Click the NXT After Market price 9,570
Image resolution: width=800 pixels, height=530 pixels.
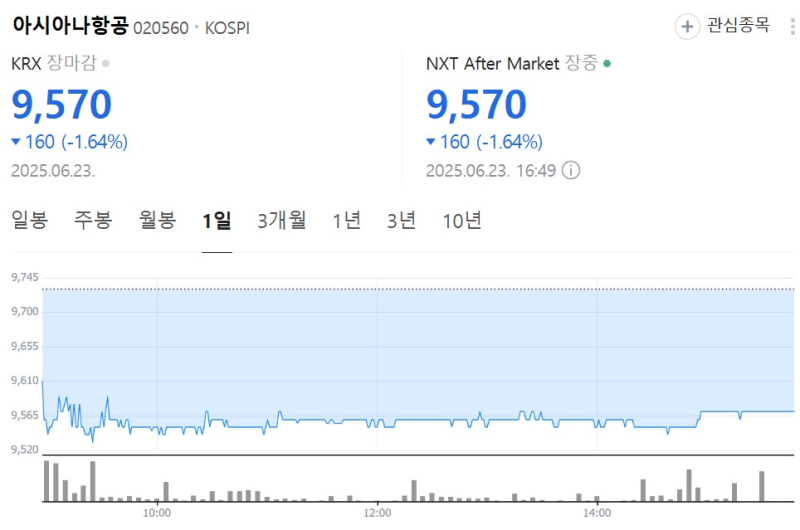point(476,105)
